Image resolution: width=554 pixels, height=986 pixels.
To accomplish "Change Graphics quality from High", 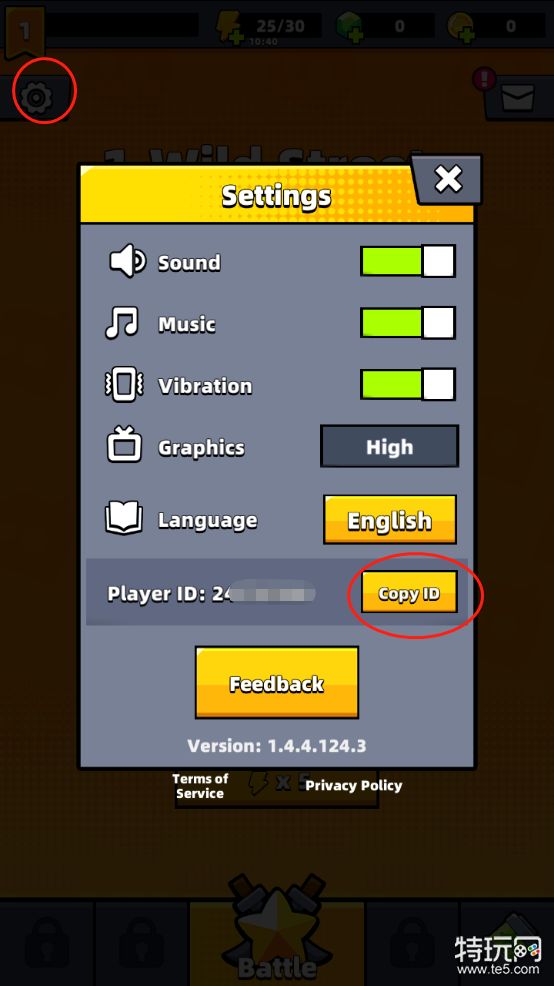I will click(390, 446).
